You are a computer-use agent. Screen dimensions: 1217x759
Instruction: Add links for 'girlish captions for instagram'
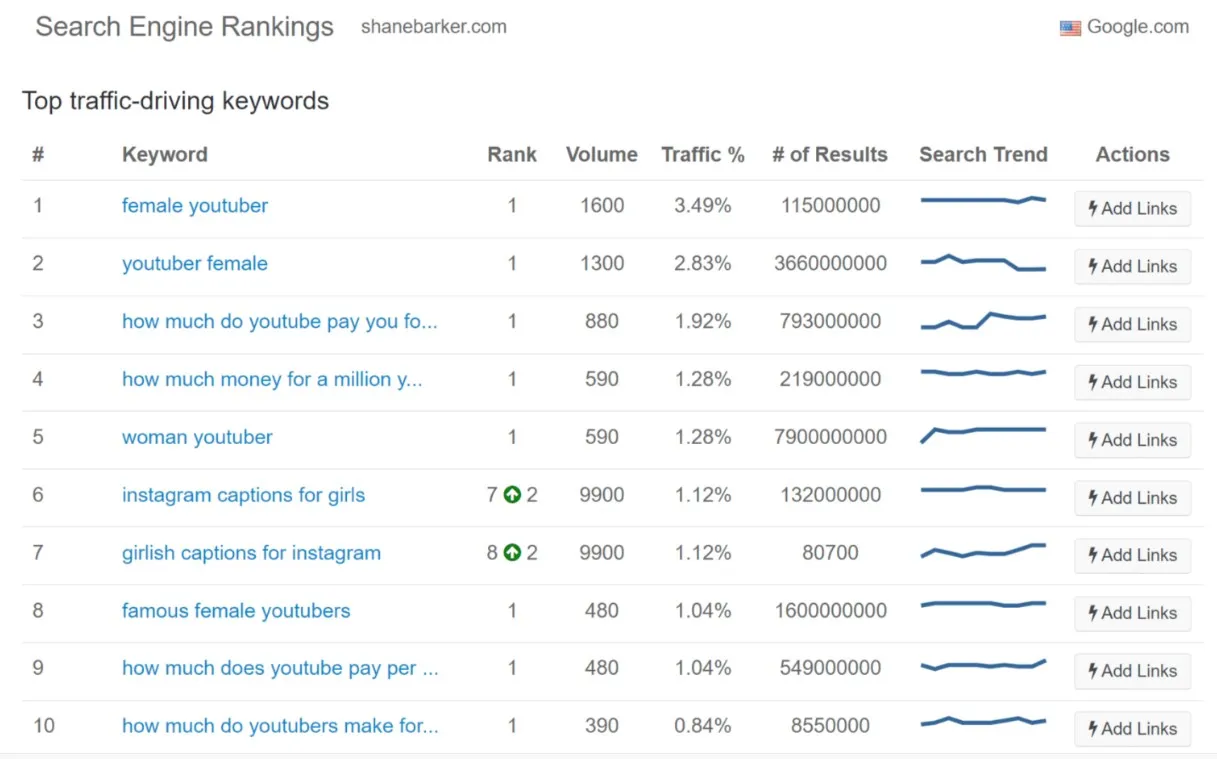1132,556
